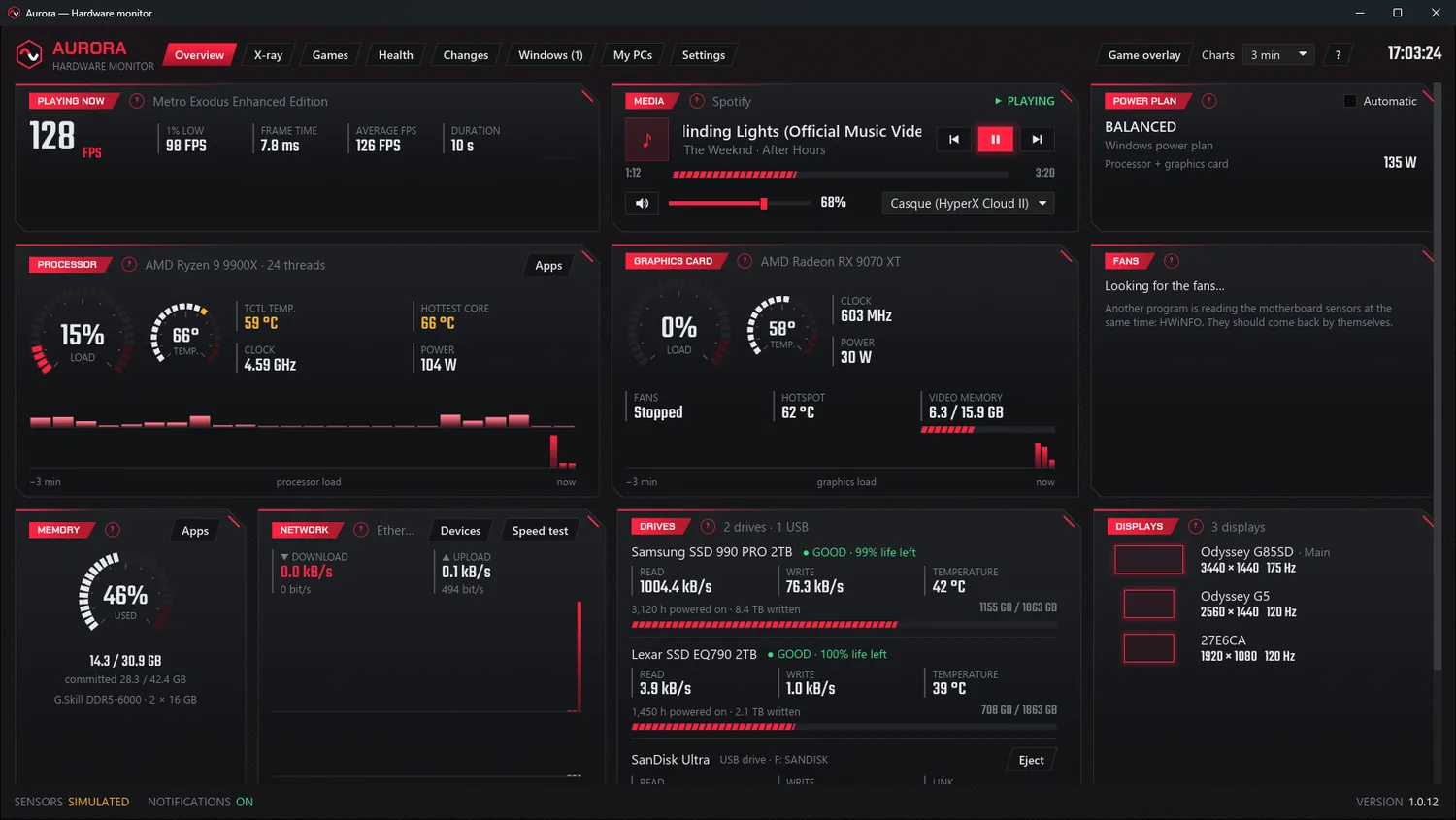The image size is (1456, 820).
Task: Open the Casque (HyperX Cloud II) output dropdown
Action: coord(968,203)
